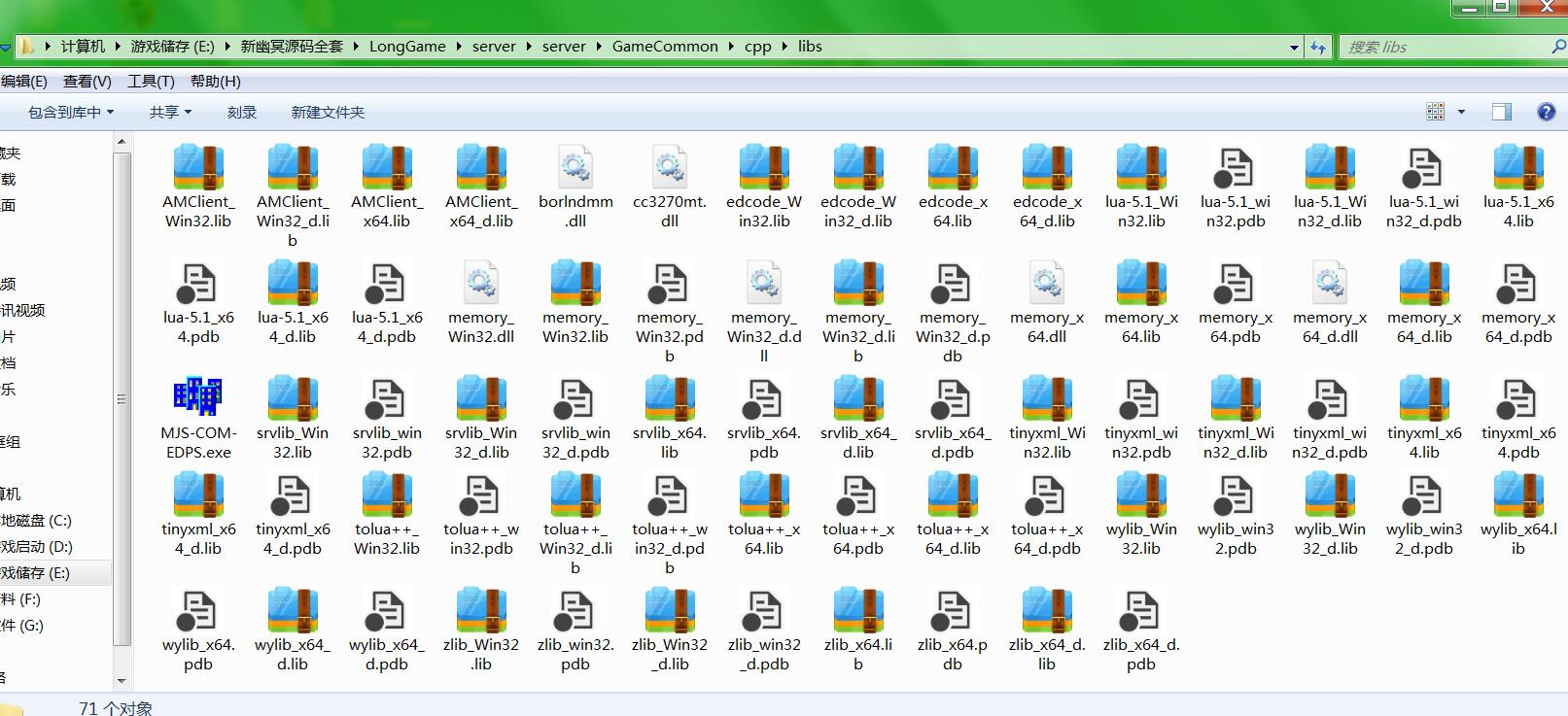Select the borlndmm.dll file icon

pos(575,167)
